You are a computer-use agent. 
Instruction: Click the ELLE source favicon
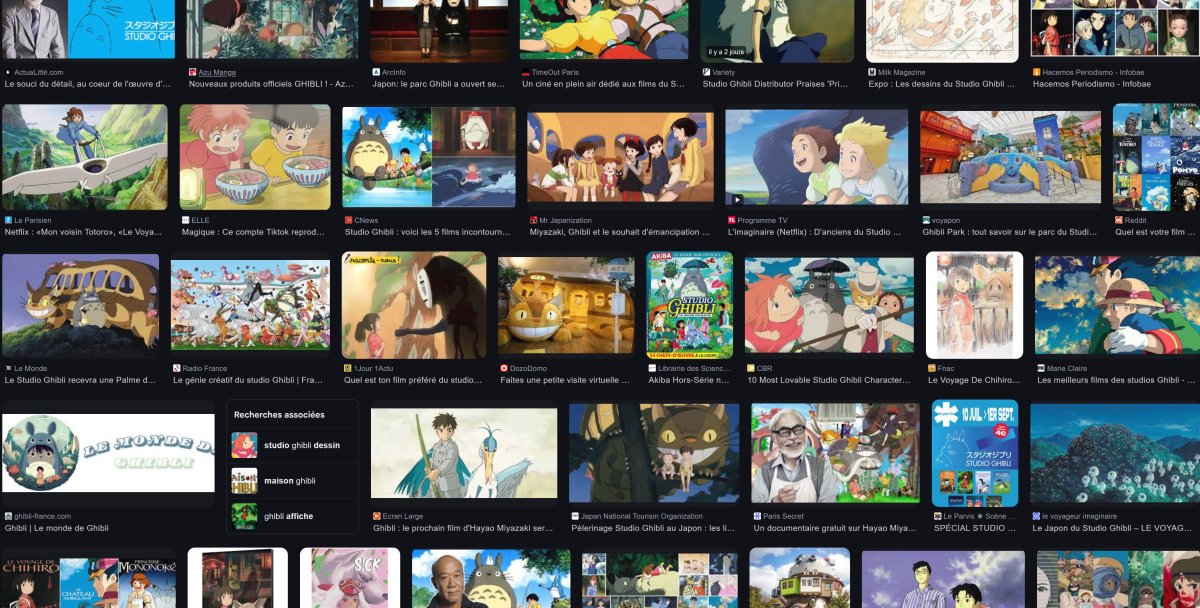[x=186, y=220]
